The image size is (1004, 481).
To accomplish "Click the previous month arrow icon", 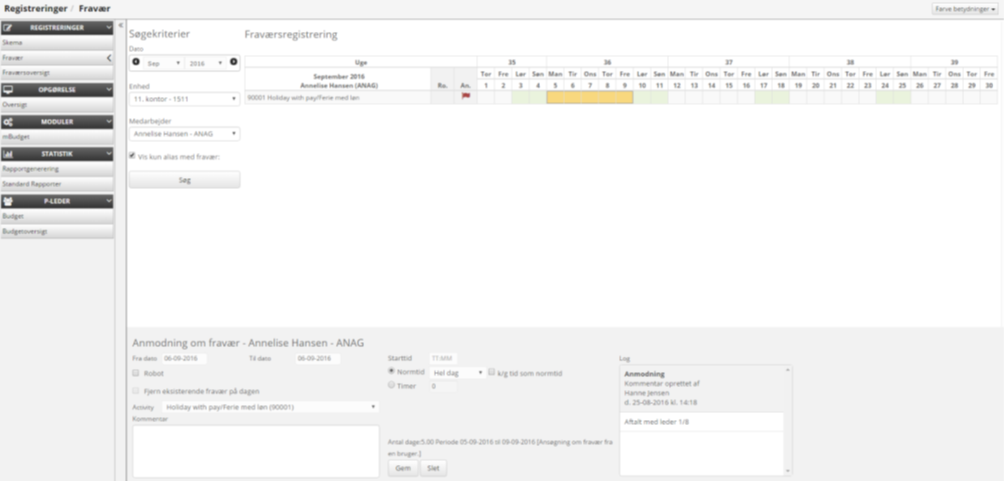I will 136,62.
